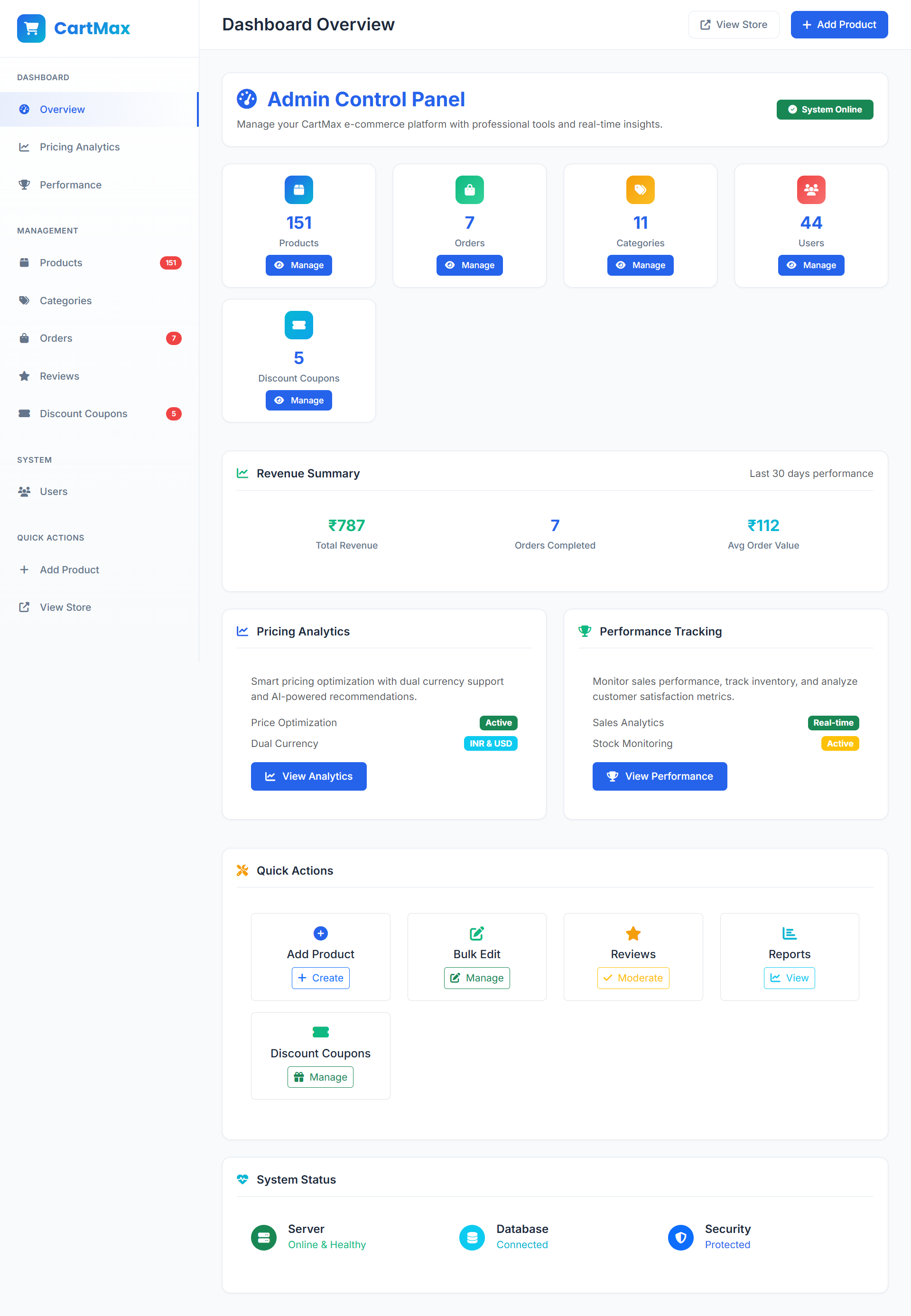Select Add Product in sidebar quick actions
Image resolution: width=911 pixels, height=1316 pixels.
click(x=99, y=570)
